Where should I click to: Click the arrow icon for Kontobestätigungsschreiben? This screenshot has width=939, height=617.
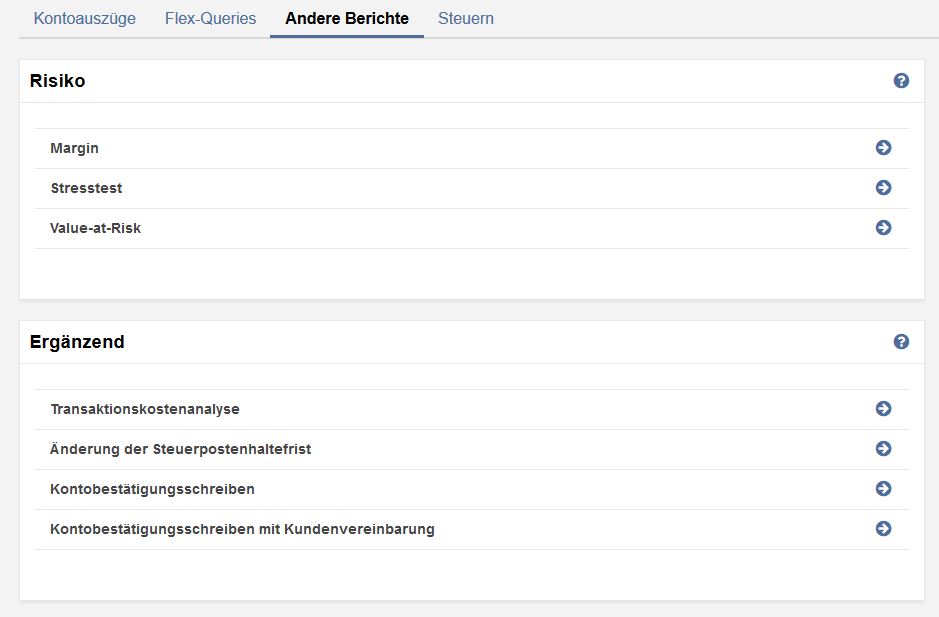coord(883,489)
